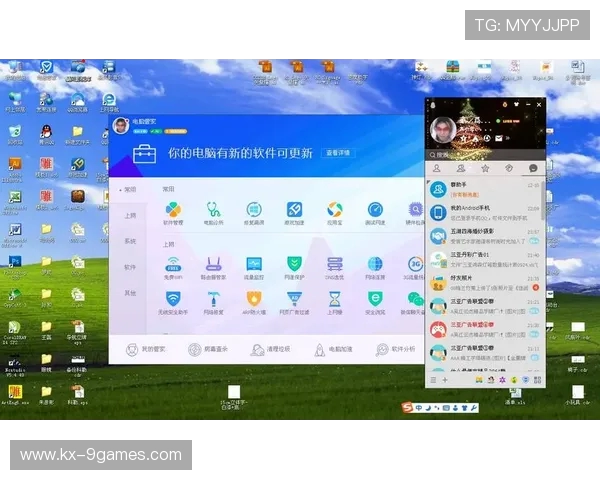
Task: Open 五湖四海婚纱摄影 group chat
Action: coord(484,236)
